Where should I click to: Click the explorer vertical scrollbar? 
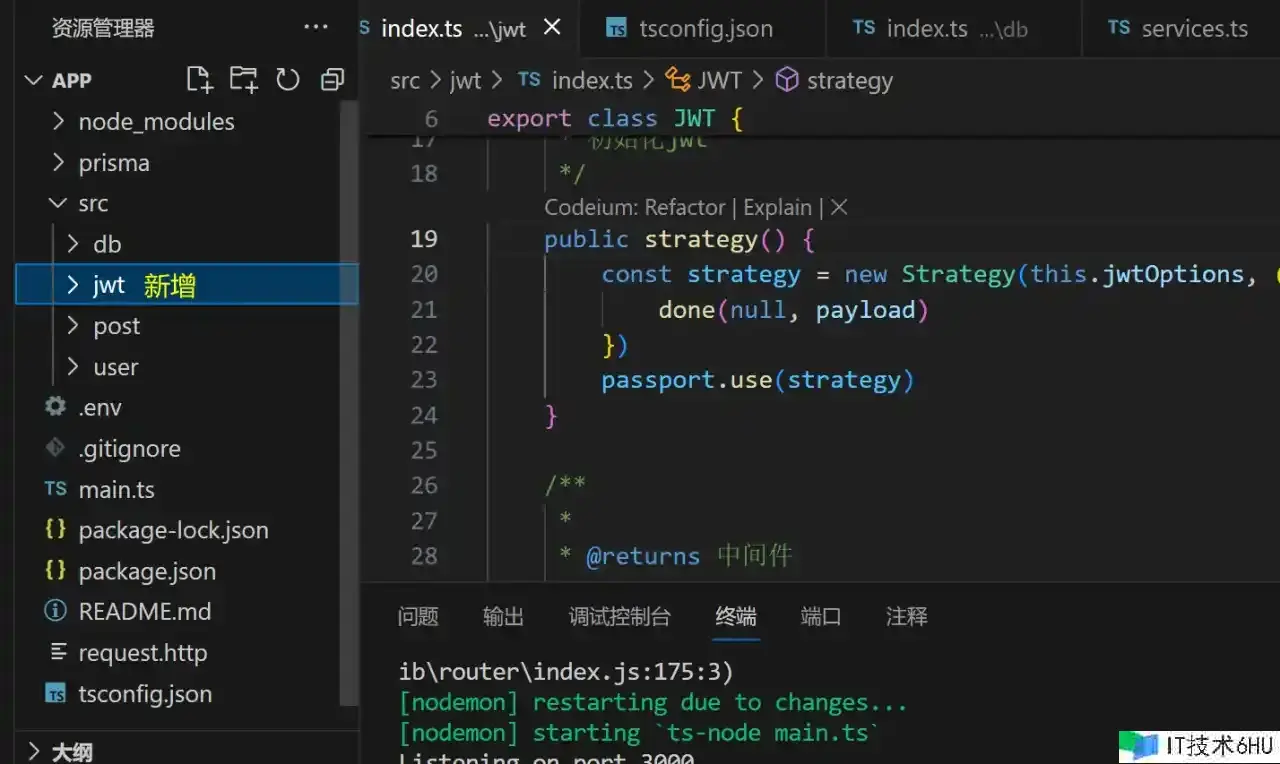point(349,400)
